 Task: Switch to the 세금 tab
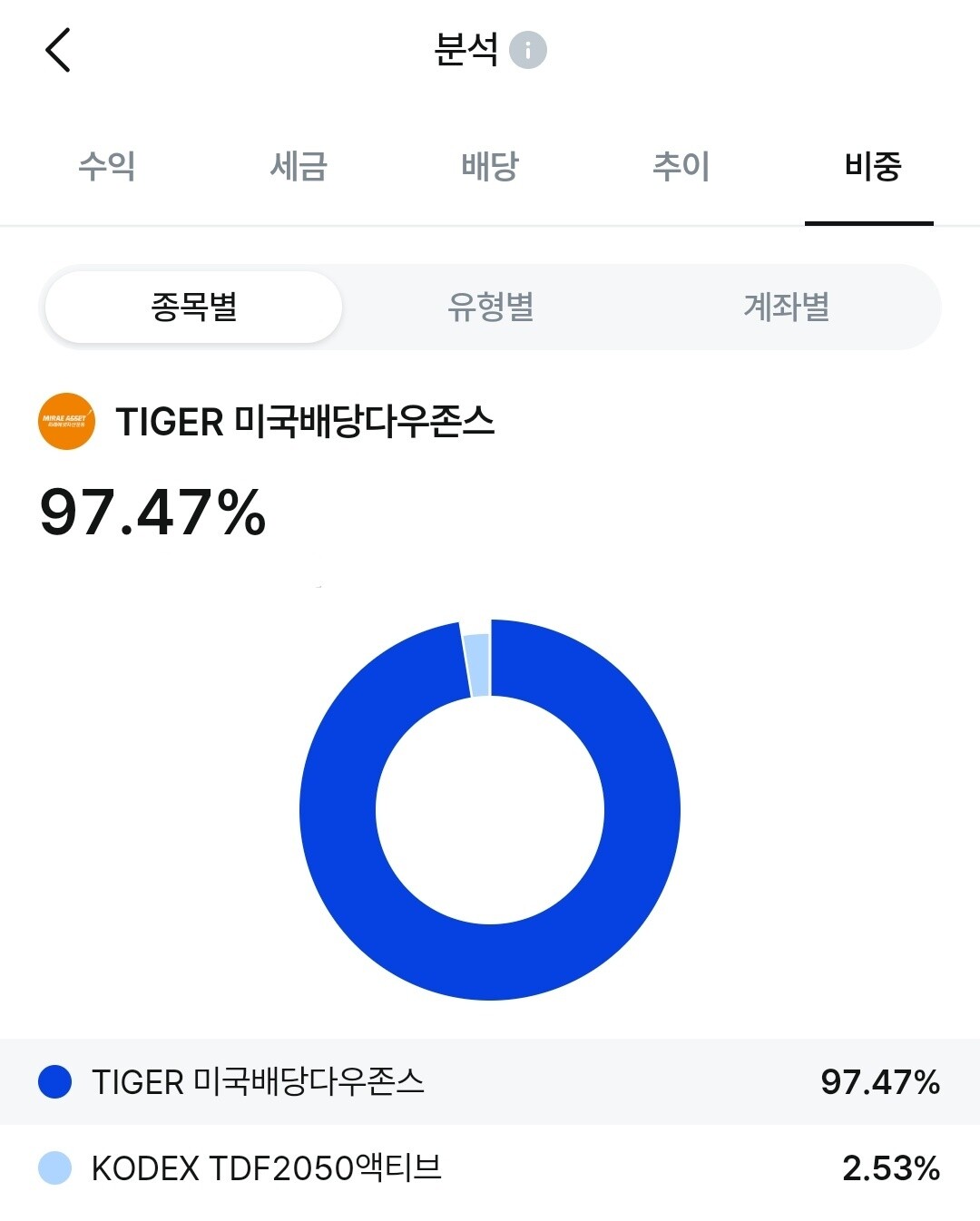click(298, 166)
